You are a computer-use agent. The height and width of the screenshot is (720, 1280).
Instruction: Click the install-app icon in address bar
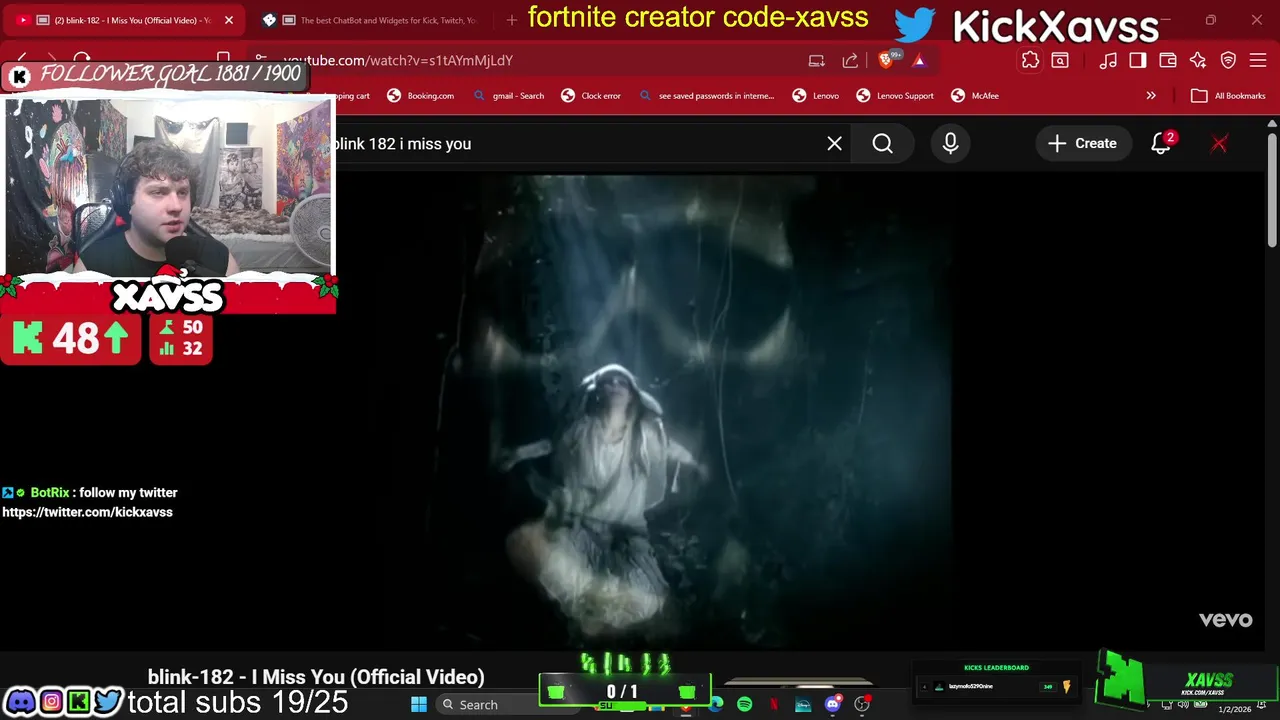coord(816,60)
